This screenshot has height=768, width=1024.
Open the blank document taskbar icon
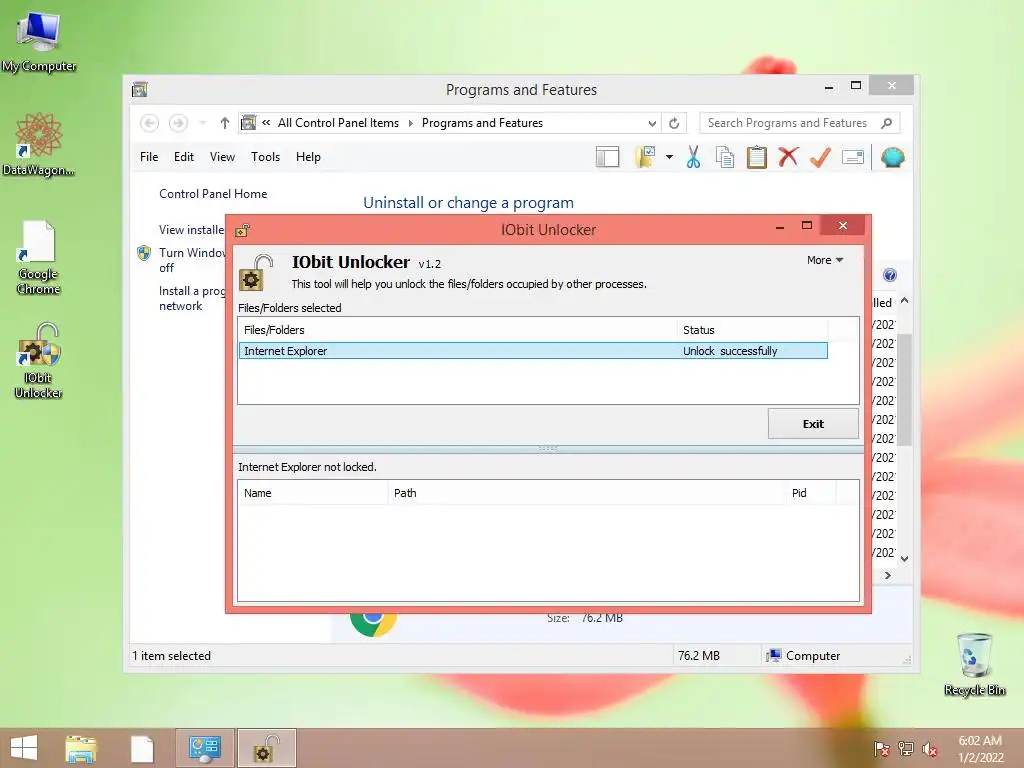coord(142,748)
